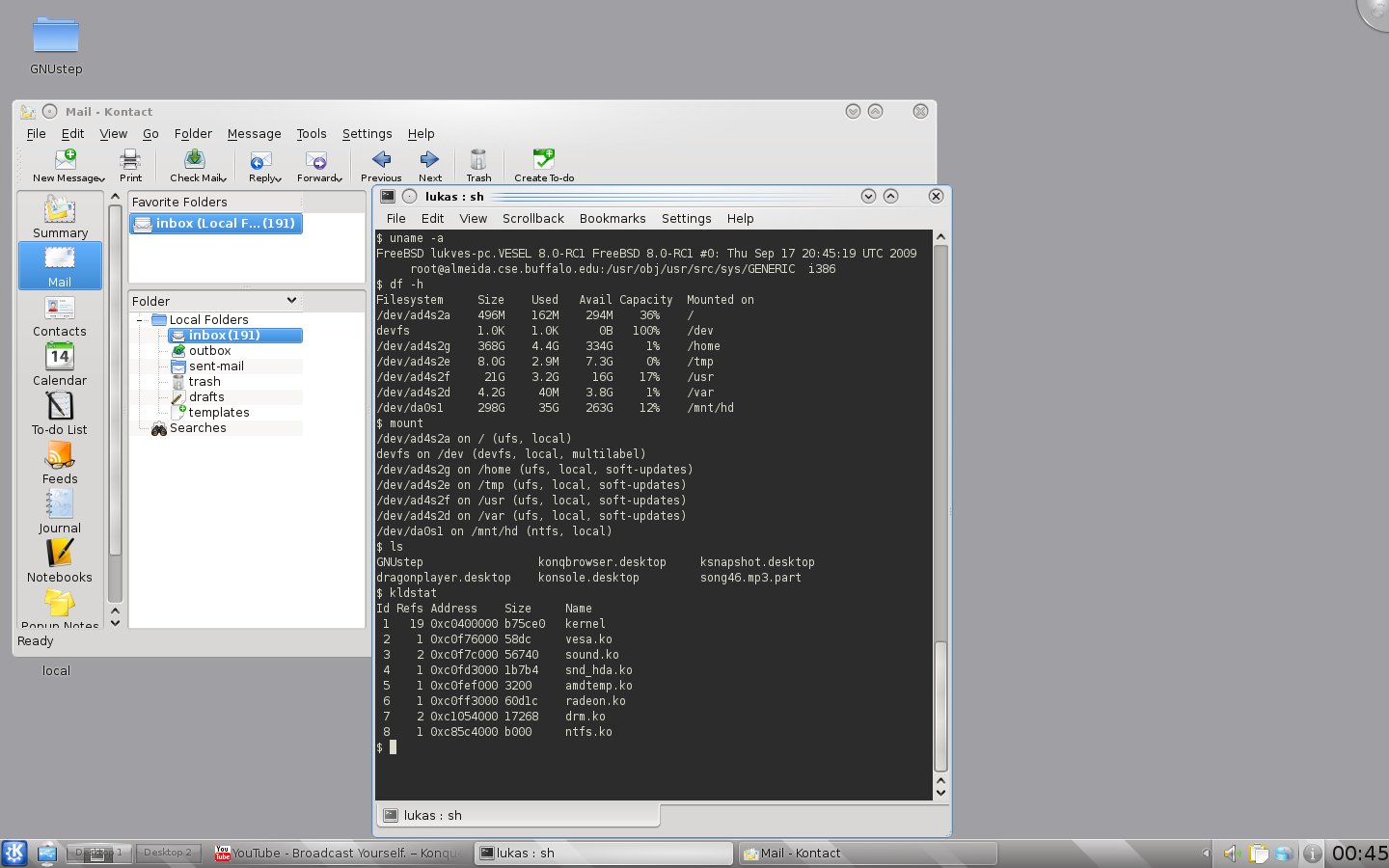
Task: Open Check Mail dropdown arrow
Action: coord(224,178)
